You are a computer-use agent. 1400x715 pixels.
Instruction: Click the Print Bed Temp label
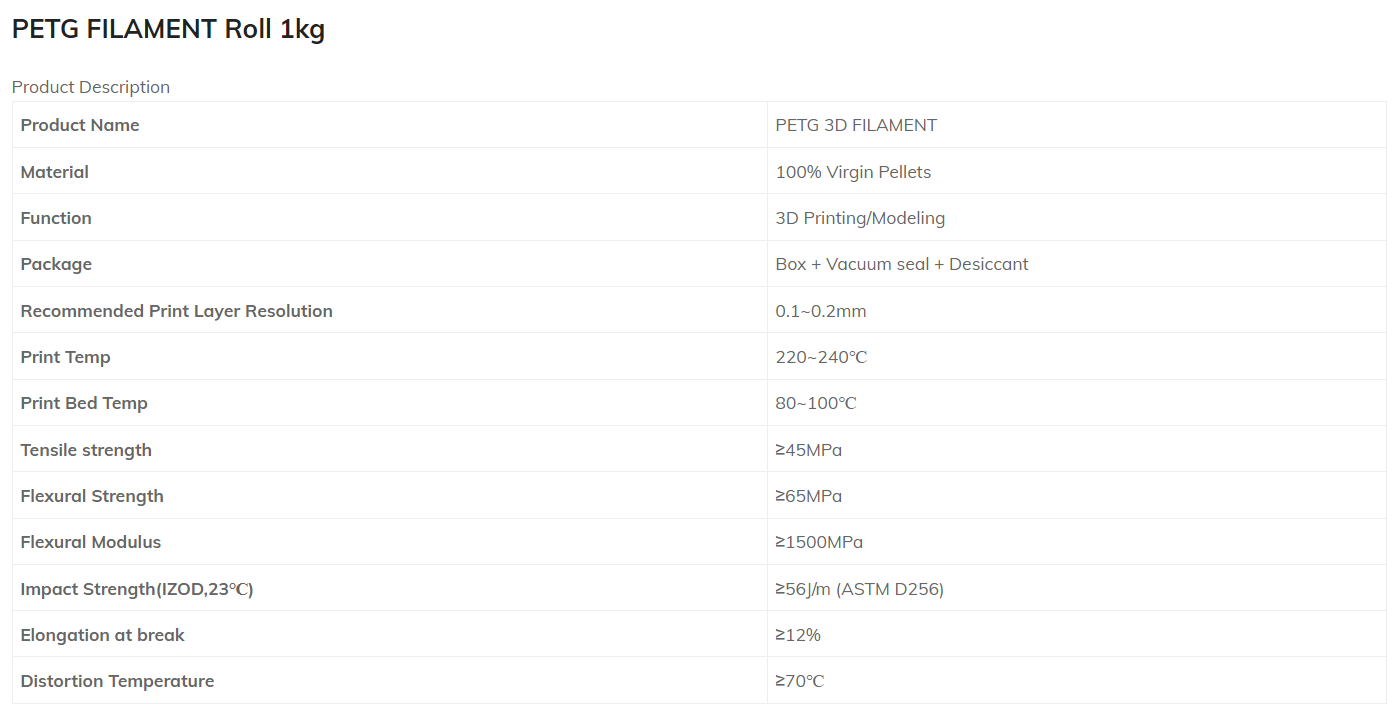[x=84, y=403]
